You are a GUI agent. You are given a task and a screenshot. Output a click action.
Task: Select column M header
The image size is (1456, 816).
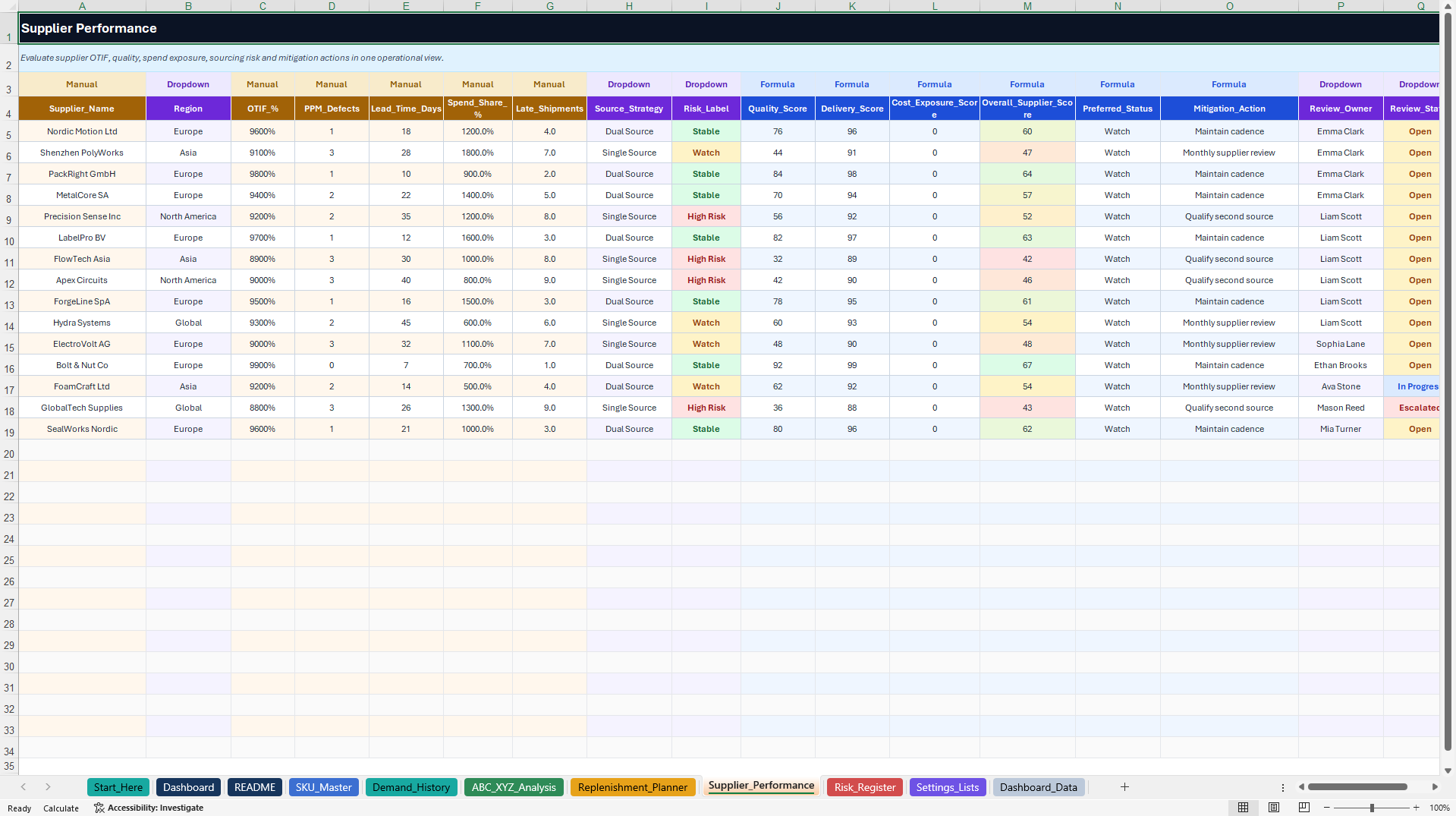(x=1027, y=6)
